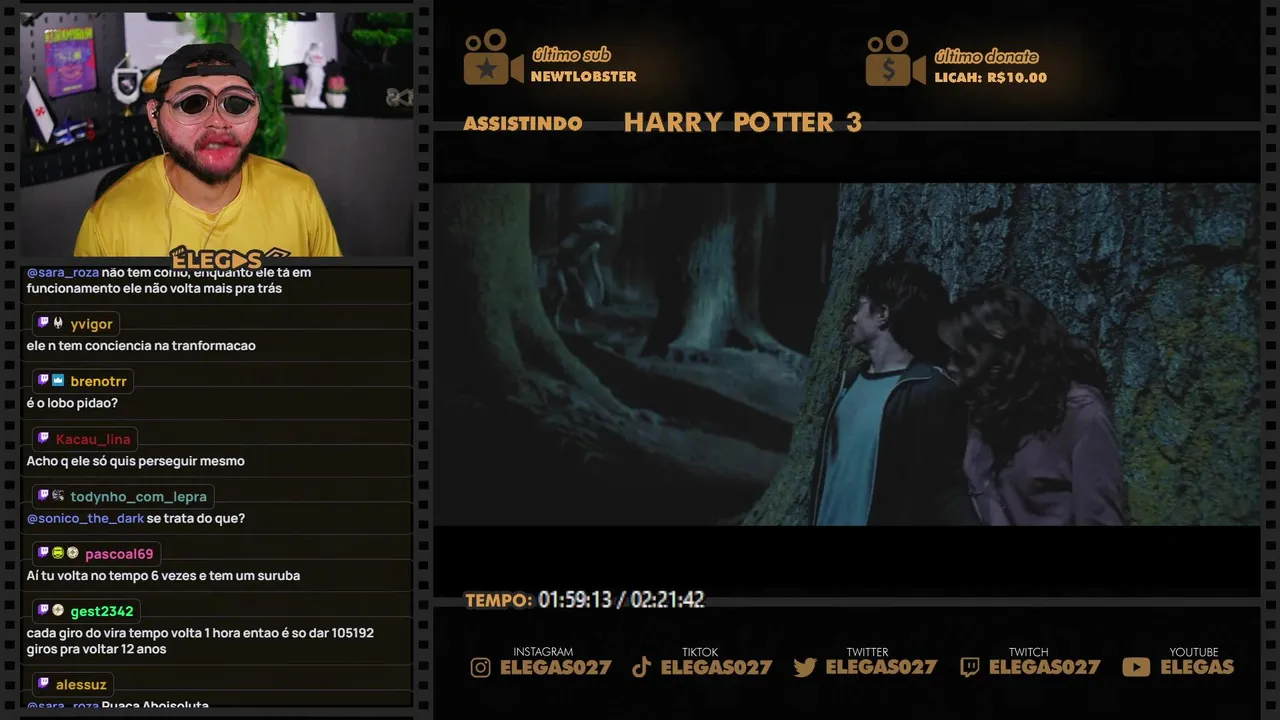
Task: Open ELEGAS YouTube channel name
Action: 1197,668
